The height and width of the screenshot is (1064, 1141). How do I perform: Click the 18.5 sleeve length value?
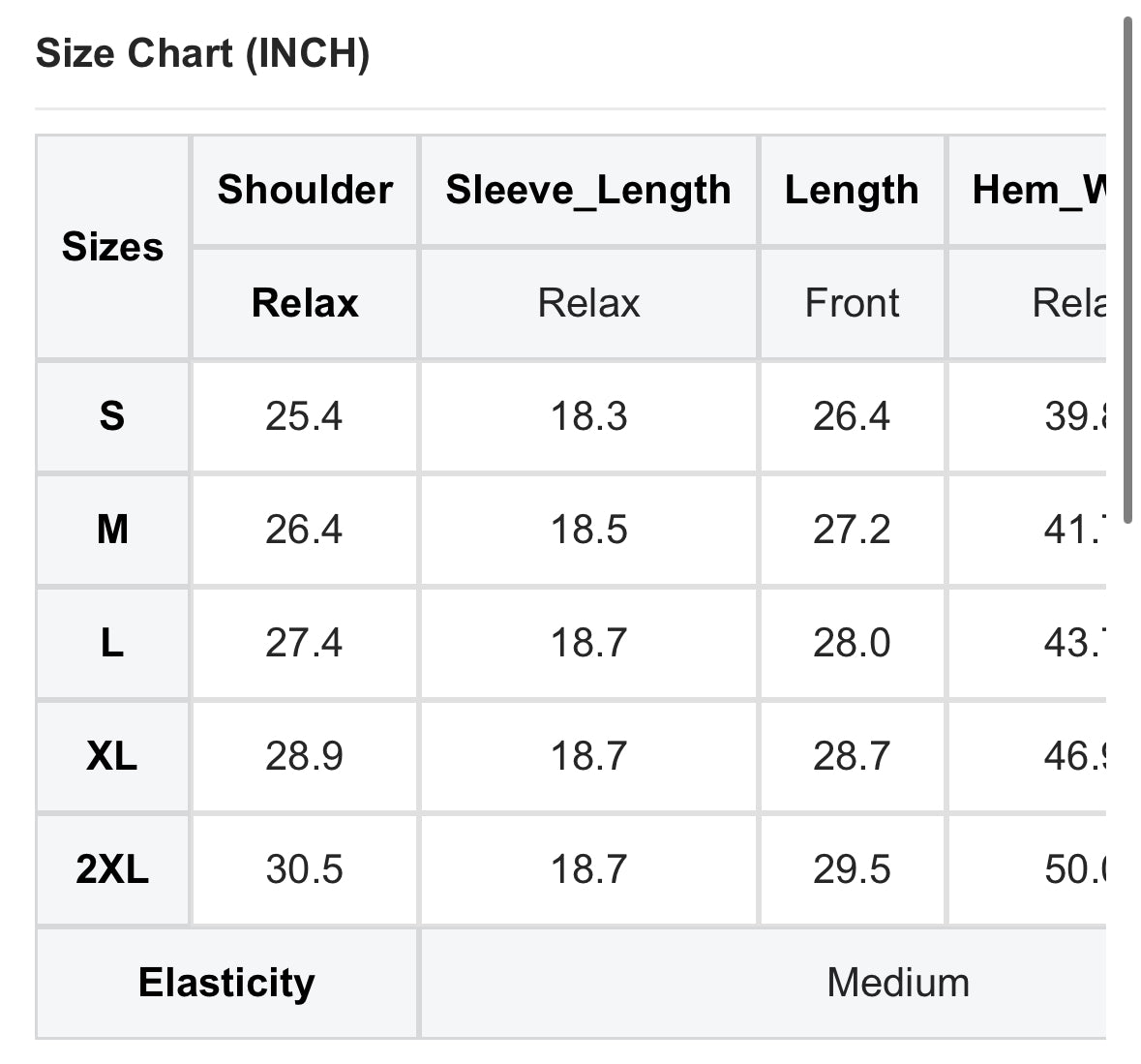click(588, 530)
